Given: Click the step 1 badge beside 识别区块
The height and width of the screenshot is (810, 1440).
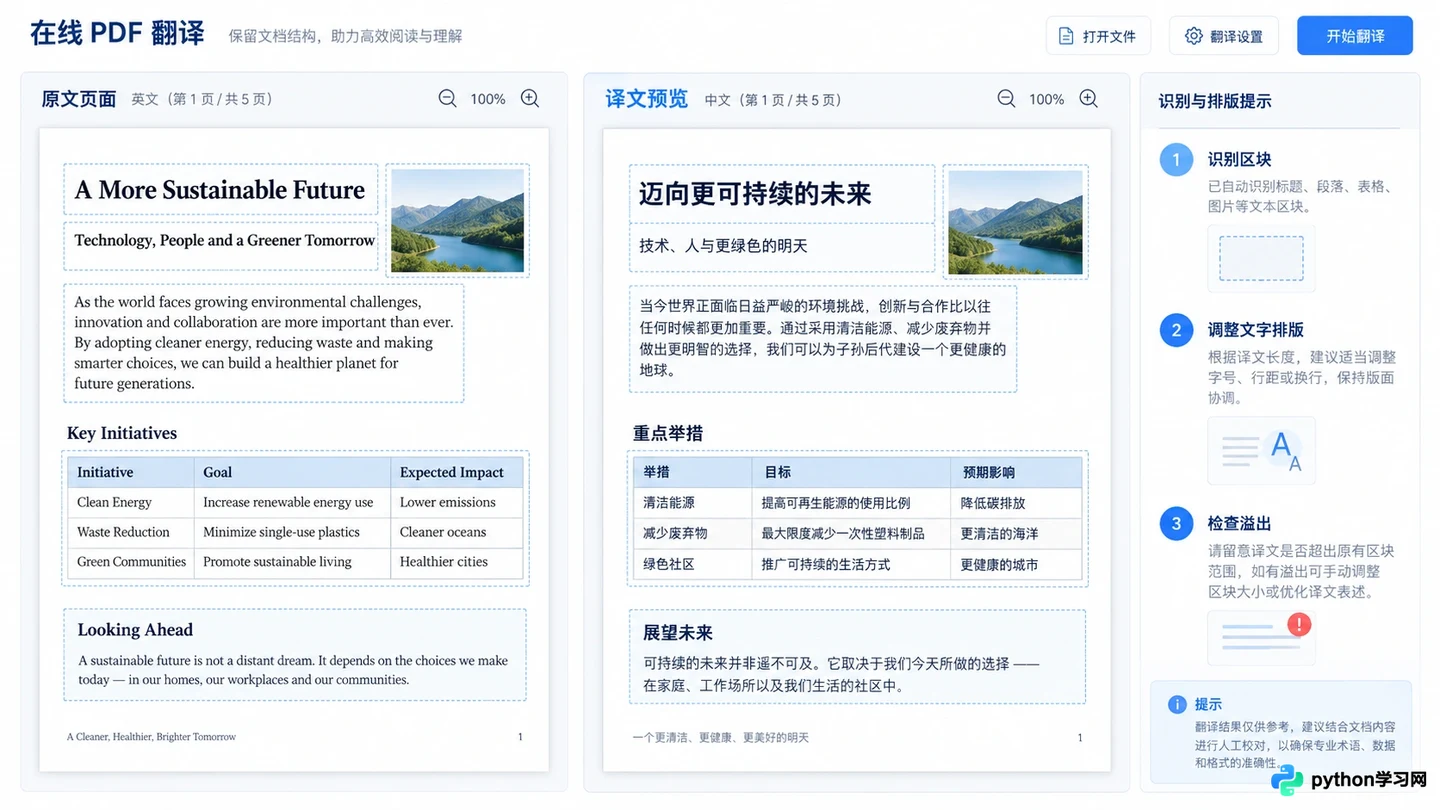Looking at the screenshot, I should pos(1176,159).
